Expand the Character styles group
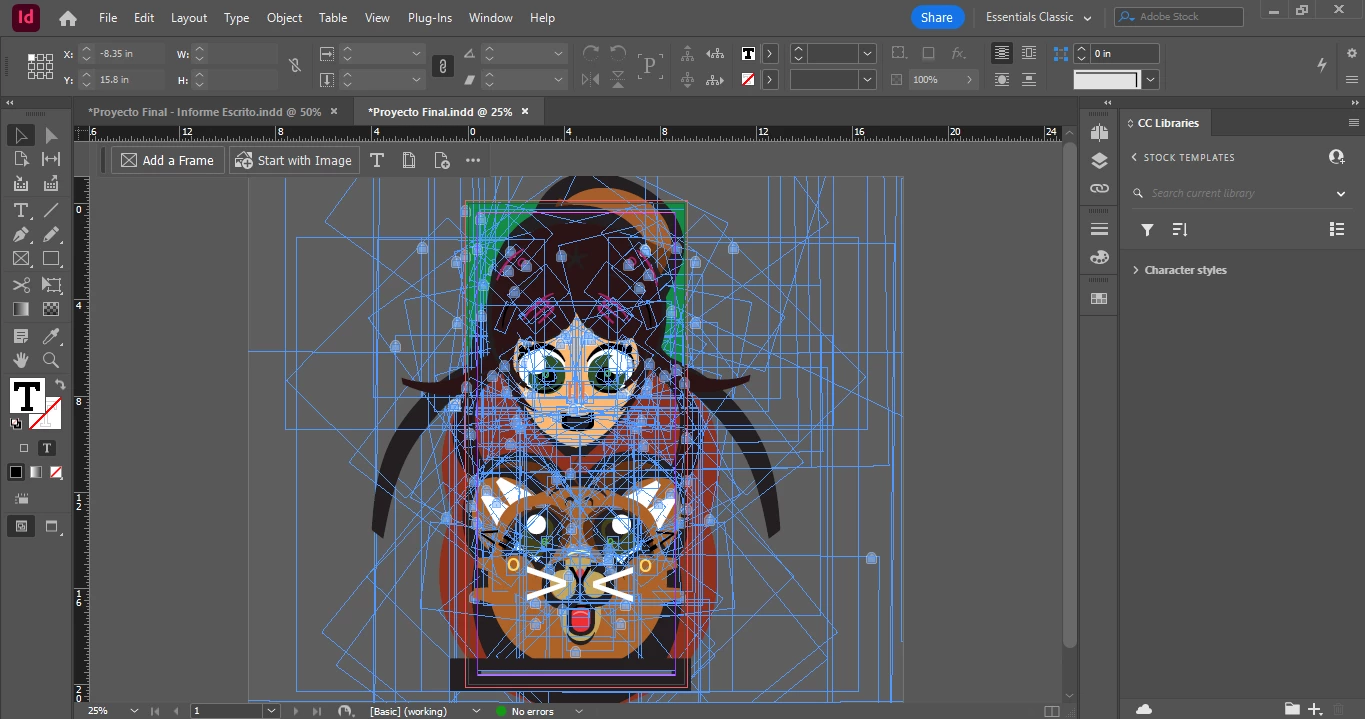1365x719 pixels. click(1135, 270)
